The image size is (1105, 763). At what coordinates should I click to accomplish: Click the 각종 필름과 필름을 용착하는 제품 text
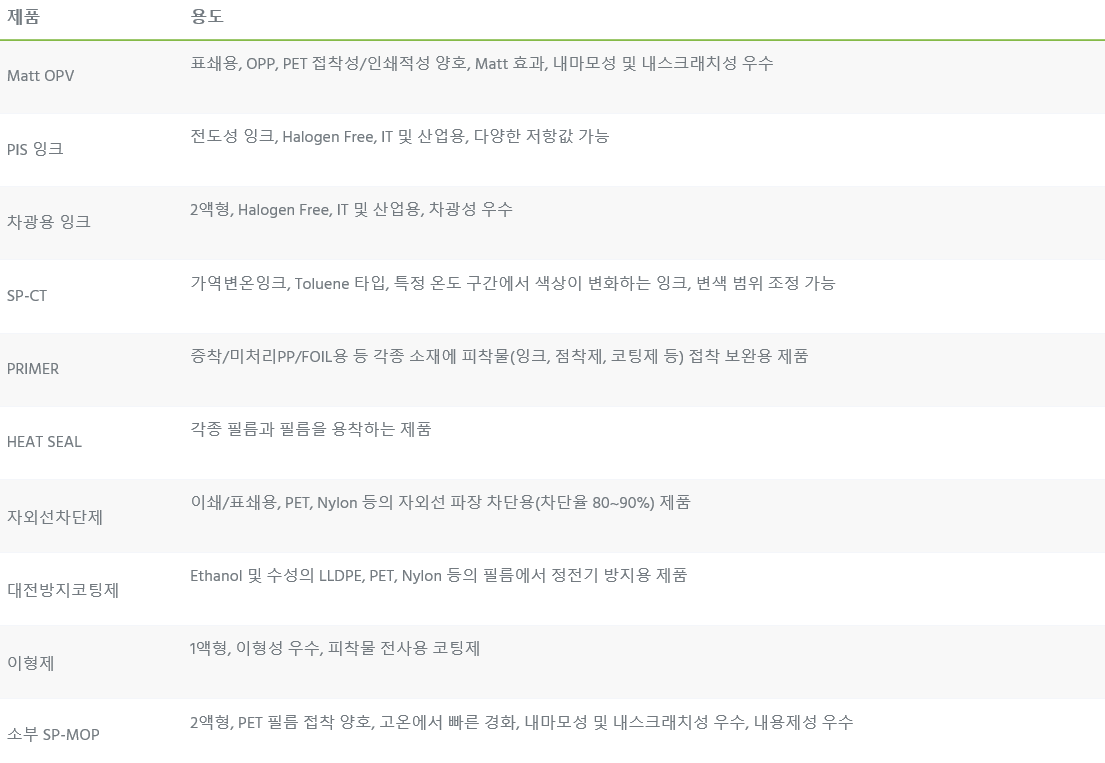click(311, 429)
